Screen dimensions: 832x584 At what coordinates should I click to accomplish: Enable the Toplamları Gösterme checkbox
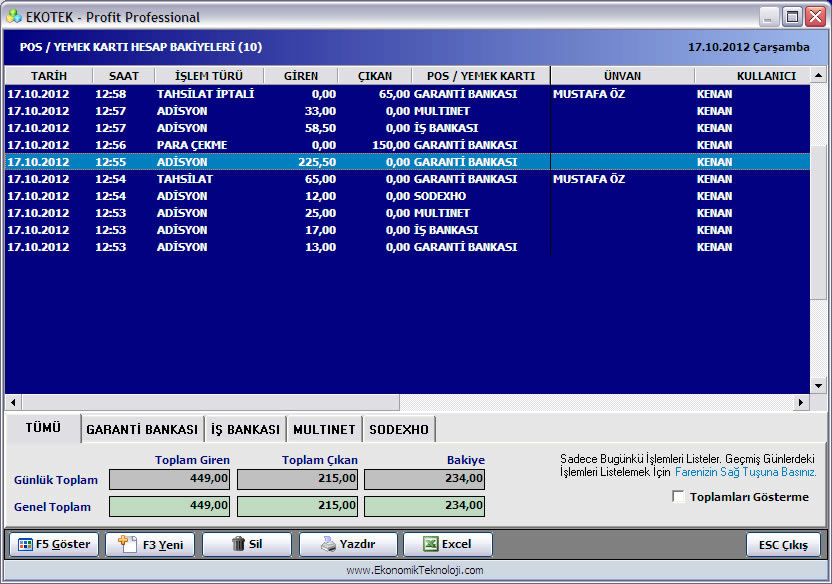pos(678,496)
